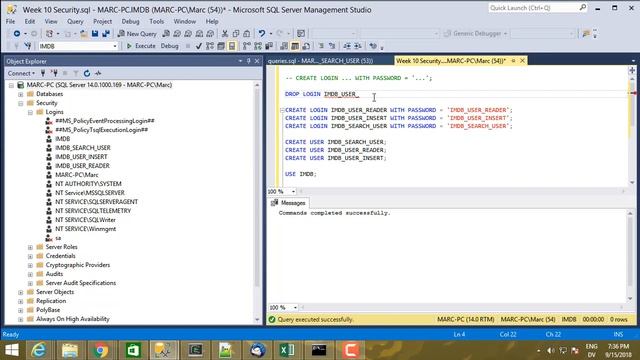
Task: Open the Messages pane zoom 100% dropdown
Action: [x=295, y=307]
